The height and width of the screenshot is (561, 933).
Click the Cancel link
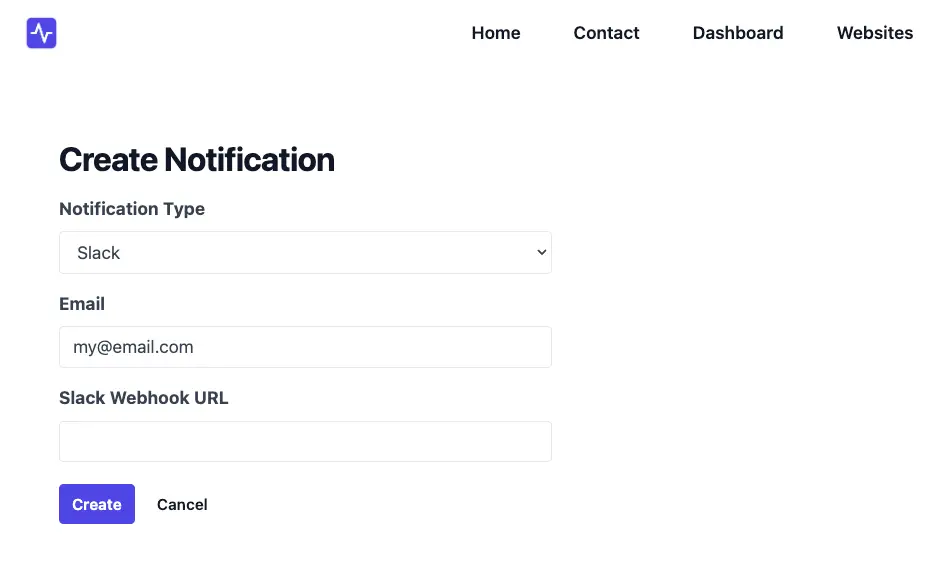[x=182, y=505]
